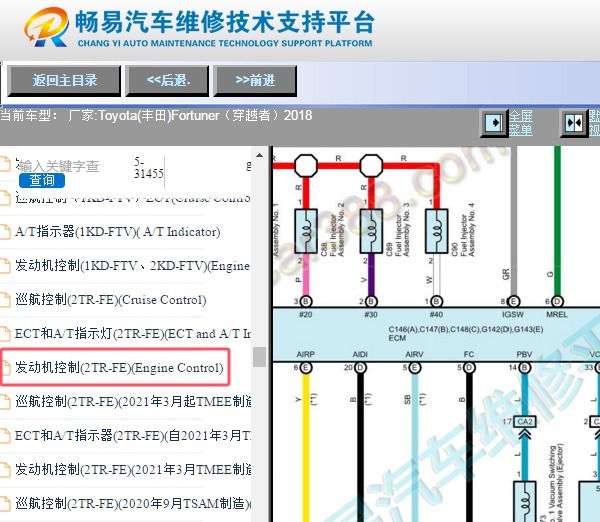Click document icon beside 巡航控制(2TR-FE)(2020年9月TSAM
The height and width of the screenshot is (522, 600).
point(5,503)
